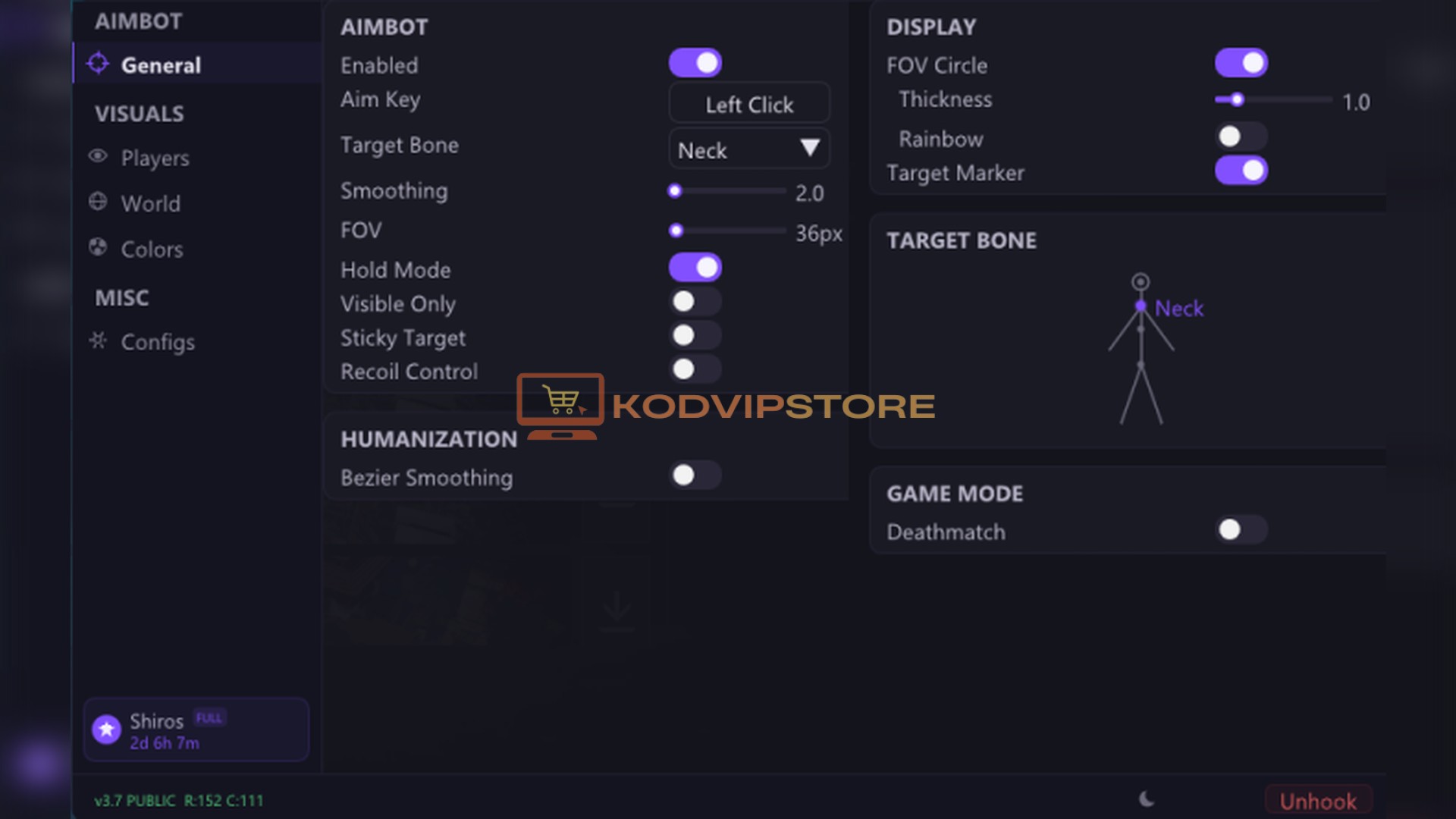Screen dimensions: 1456x819
Task: Click the Left Click aim key button
Action: point(749,103)
